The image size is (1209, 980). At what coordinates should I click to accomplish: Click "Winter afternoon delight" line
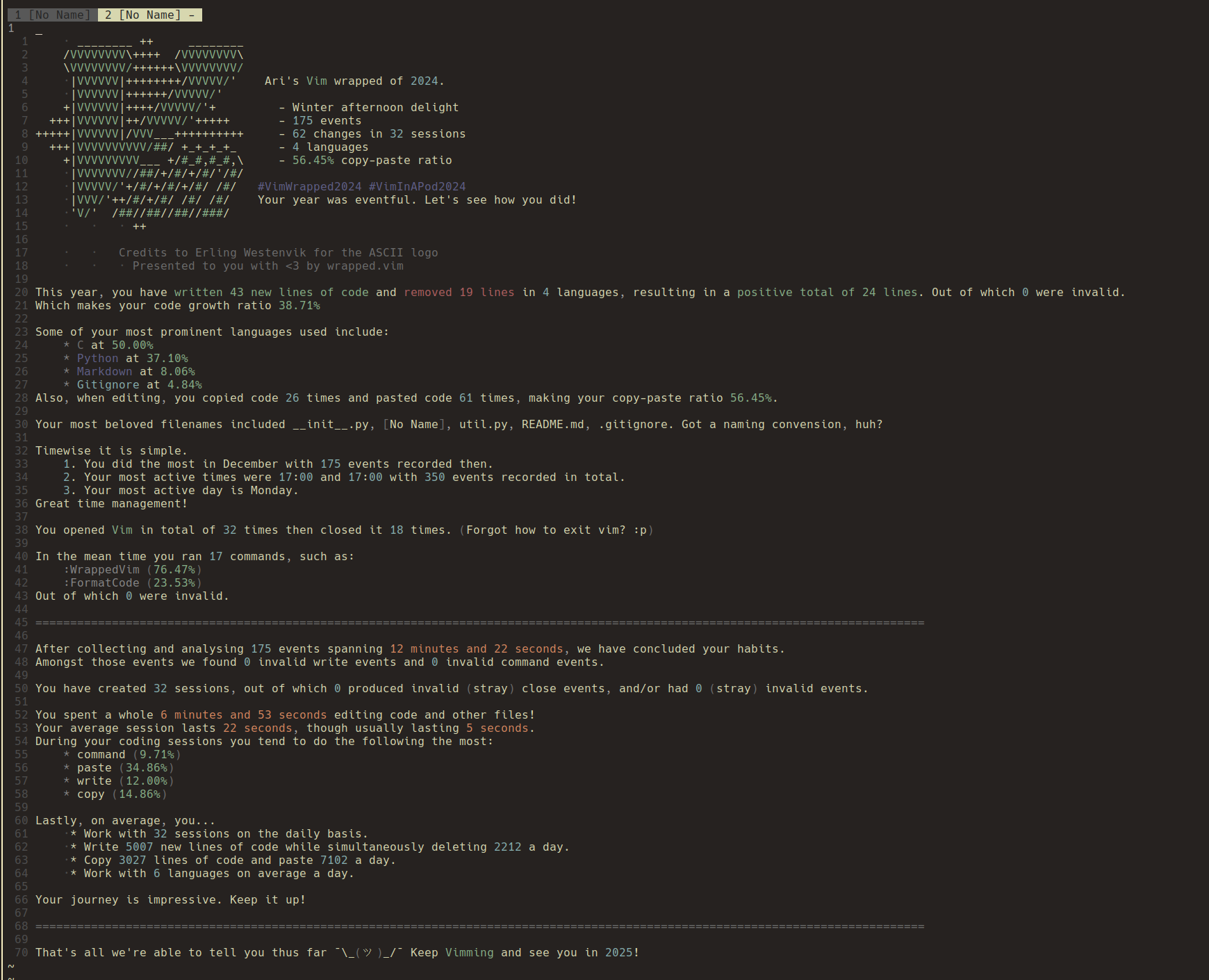tap(375, 107)
